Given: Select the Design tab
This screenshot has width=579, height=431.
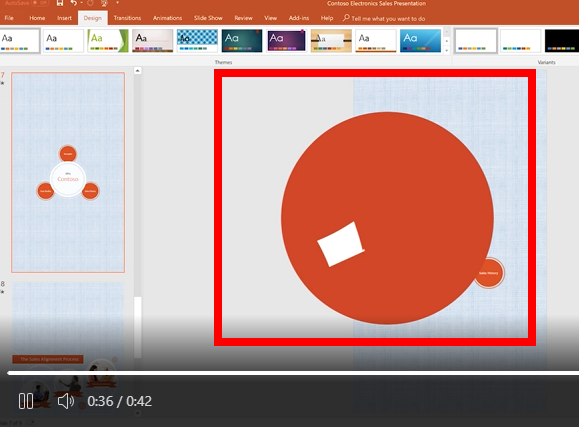Looking at the screenshot, I should coord(92,18).
